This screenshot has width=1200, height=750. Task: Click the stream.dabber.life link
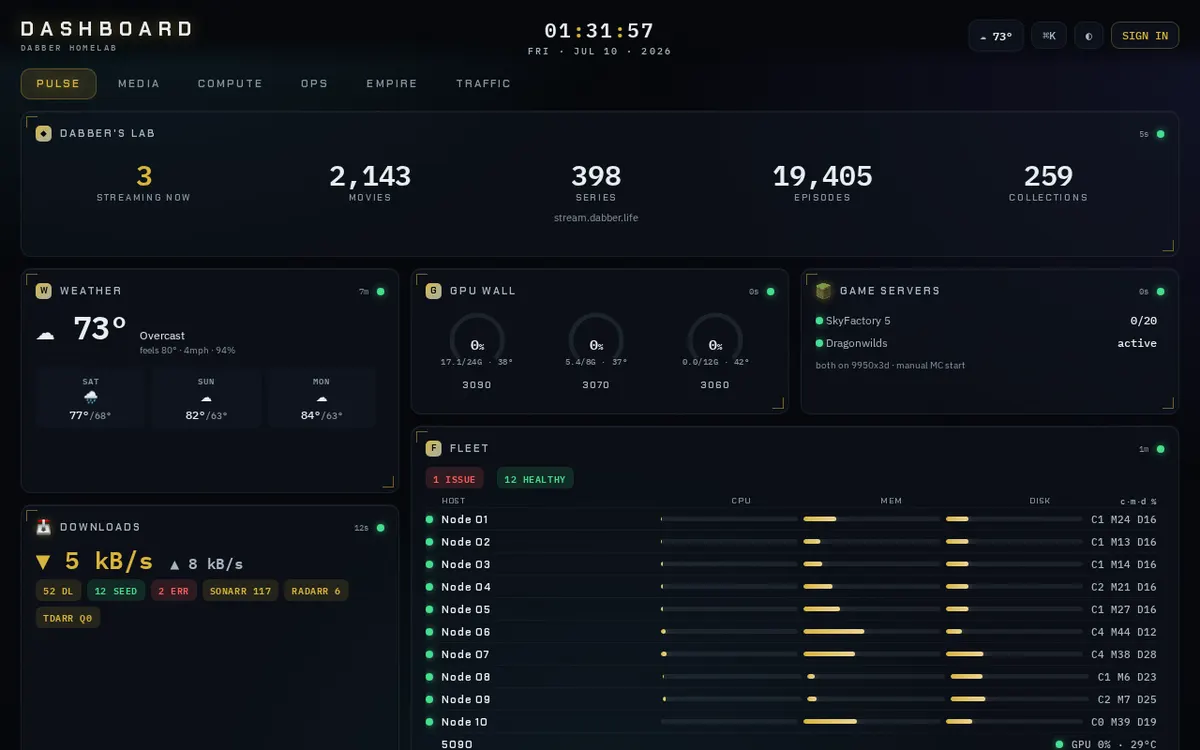(x=596, y=217)
